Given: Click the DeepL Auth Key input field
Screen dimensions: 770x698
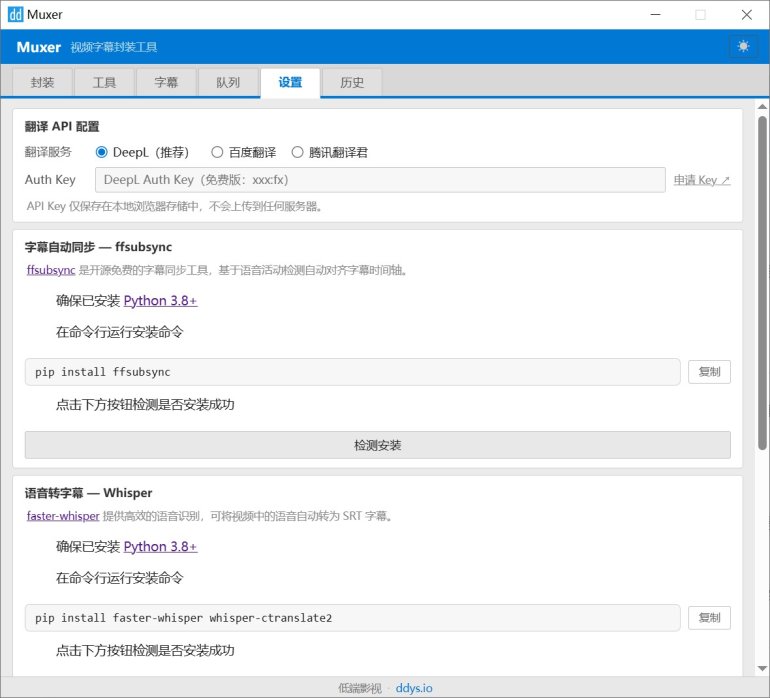Looking at the screenshot, I should (x=380, y=180).
